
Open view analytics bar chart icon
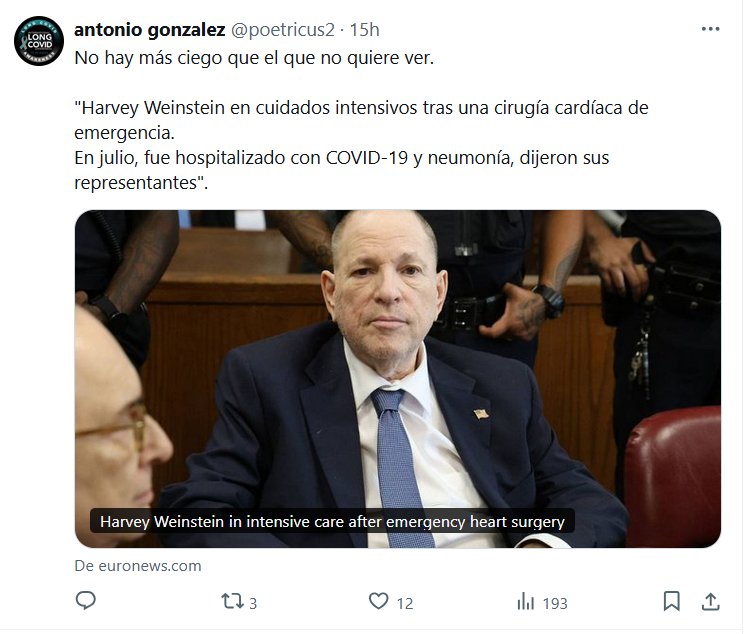tap(526, 602)
